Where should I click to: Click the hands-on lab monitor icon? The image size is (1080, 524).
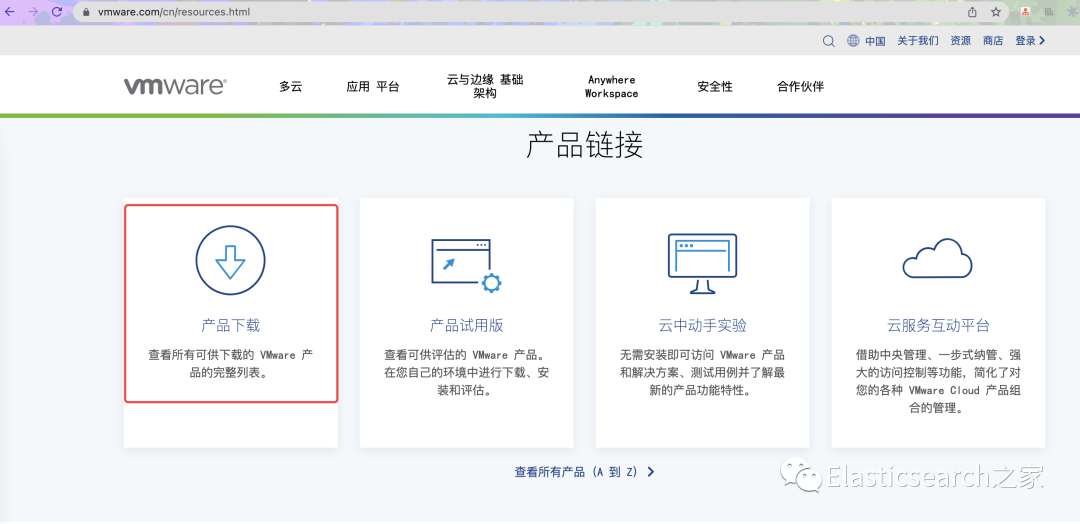click(702, 264)
